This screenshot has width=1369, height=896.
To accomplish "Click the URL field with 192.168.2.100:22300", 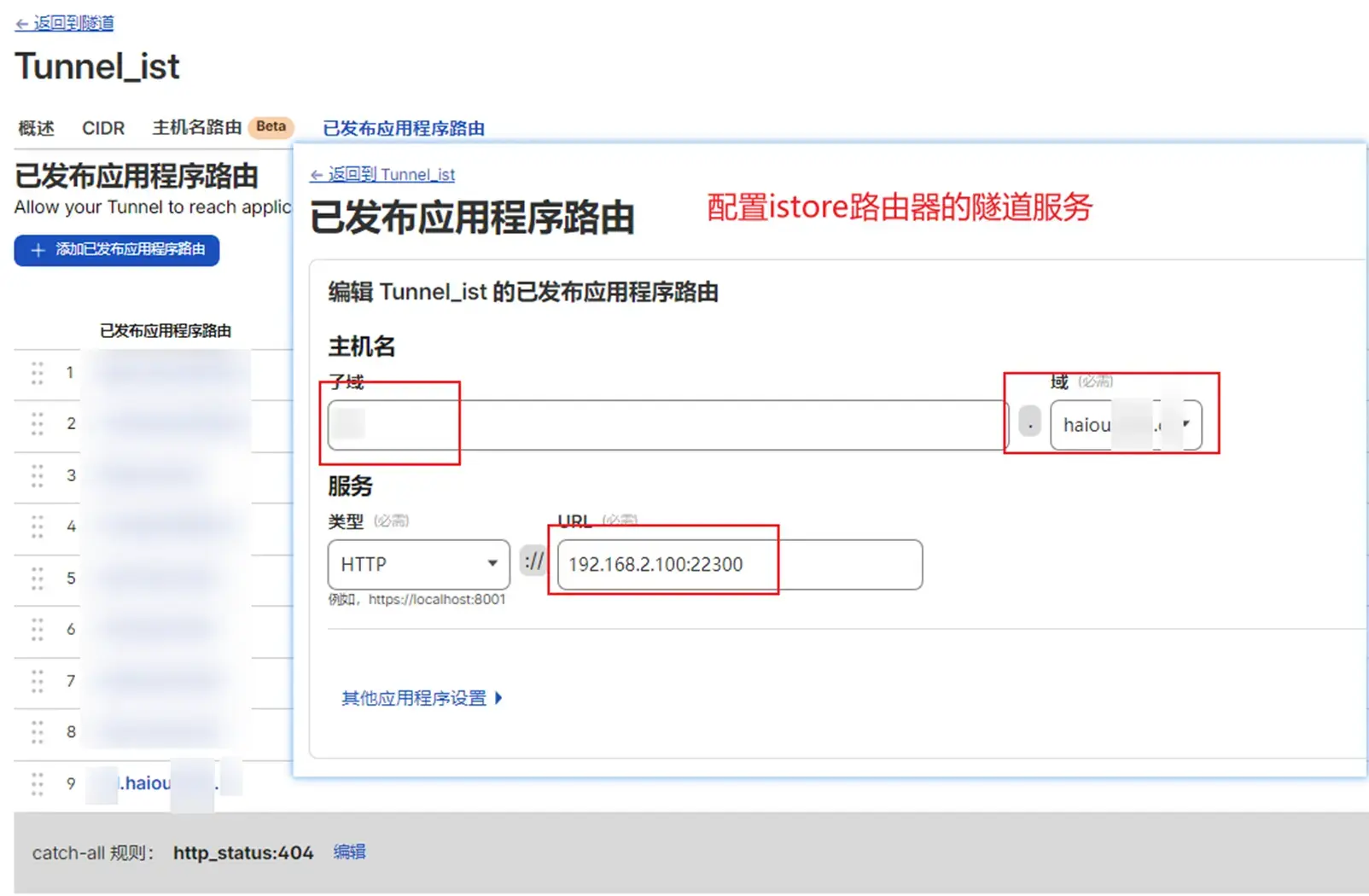I will click(x=739, y=564).
